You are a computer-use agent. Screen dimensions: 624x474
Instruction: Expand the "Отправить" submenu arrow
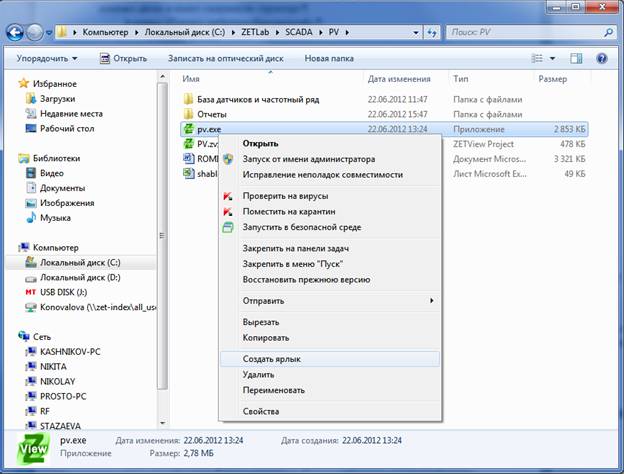(x=432, y=300)
